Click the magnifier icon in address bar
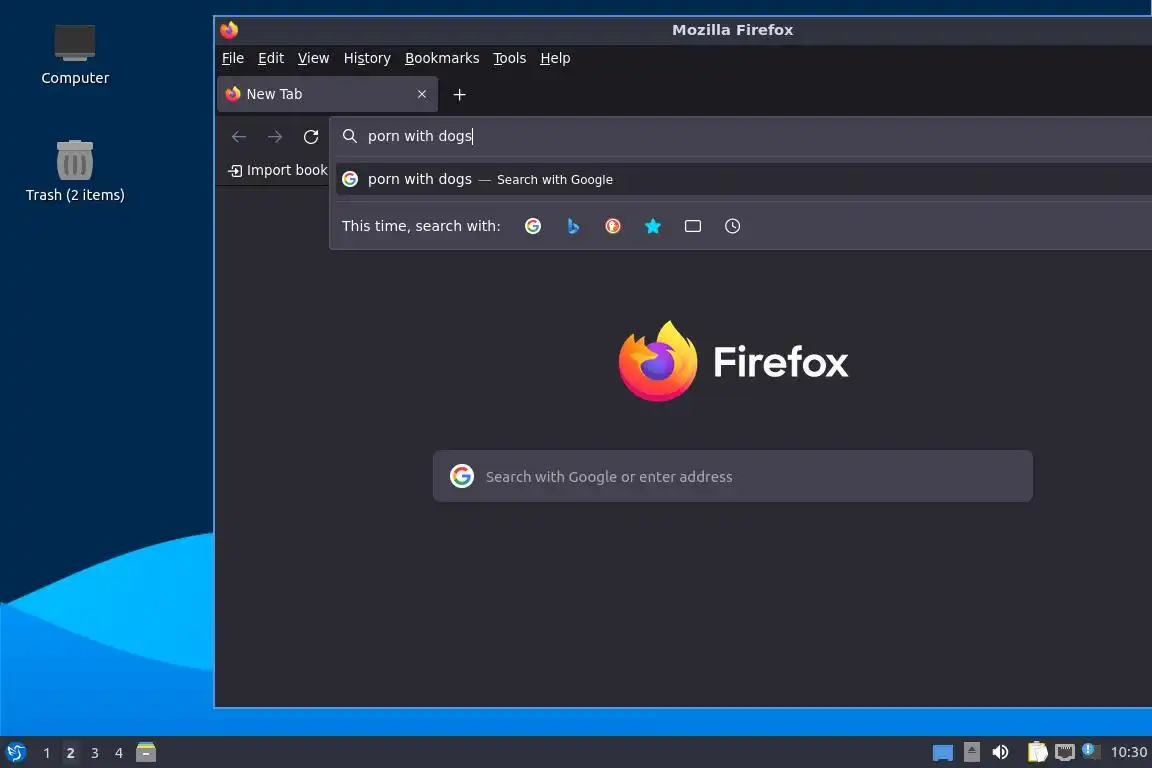Viewport: 1152px width, 768px height. pos(350,136)
